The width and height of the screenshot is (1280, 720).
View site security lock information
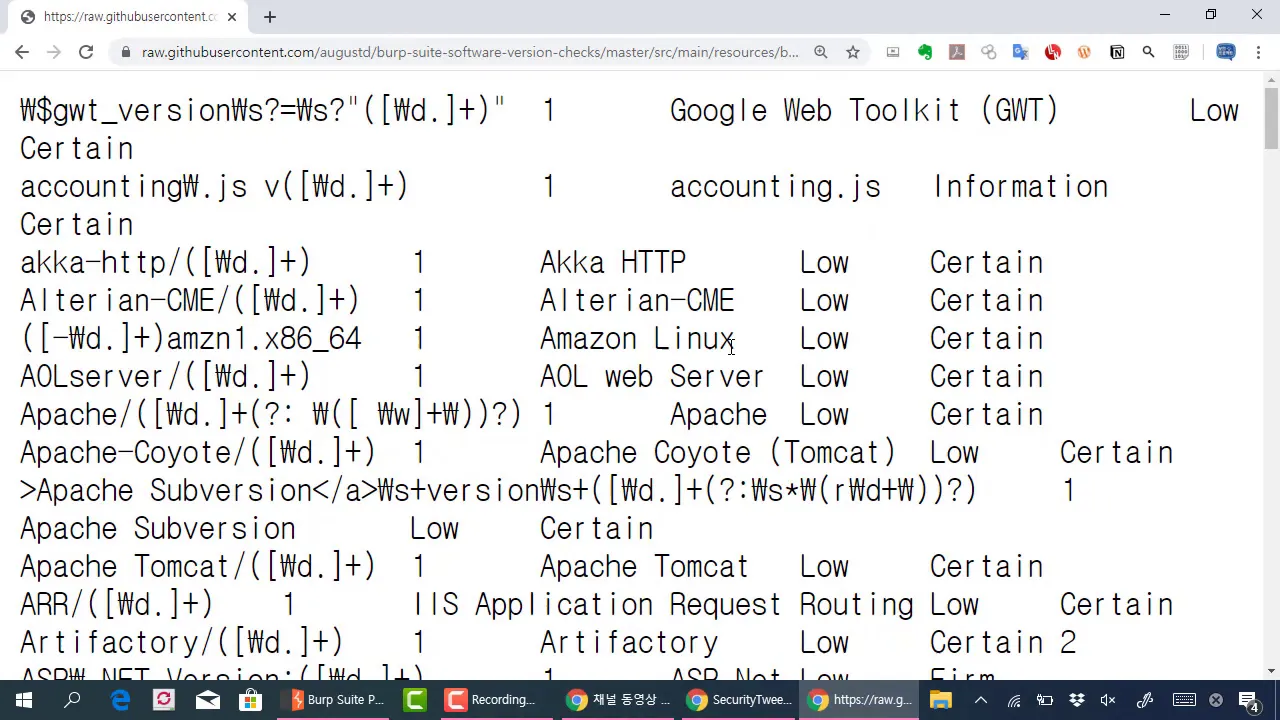[x=125, y=52]
